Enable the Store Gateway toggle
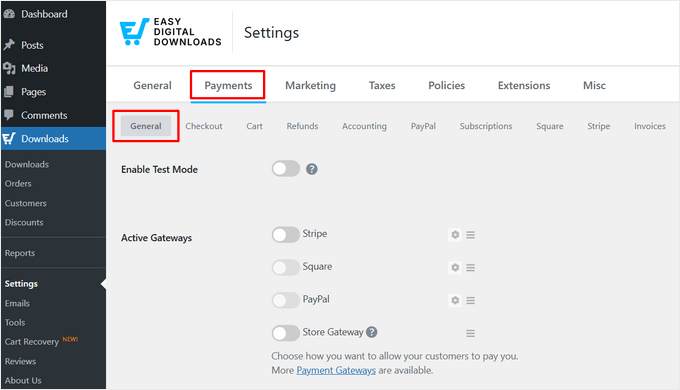Image resolution: width=680 pixels, height=390 pixels. point(286,333)
